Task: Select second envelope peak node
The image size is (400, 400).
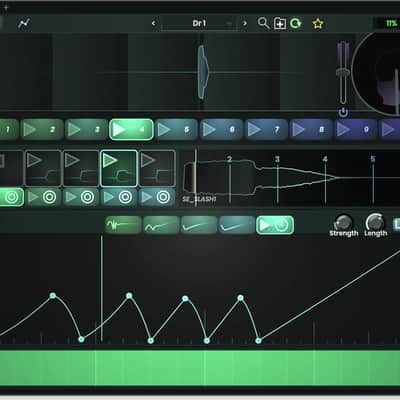Action: (129, 295)
